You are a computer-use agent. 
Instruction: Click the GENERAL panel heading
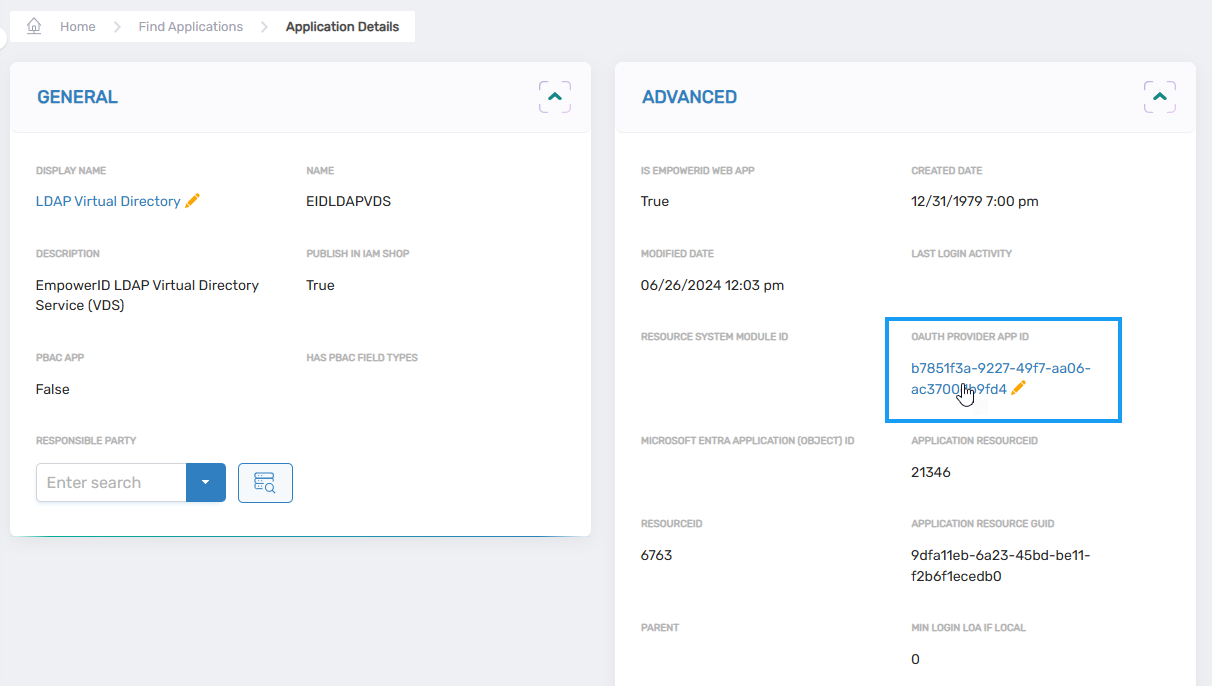point(77,97)
